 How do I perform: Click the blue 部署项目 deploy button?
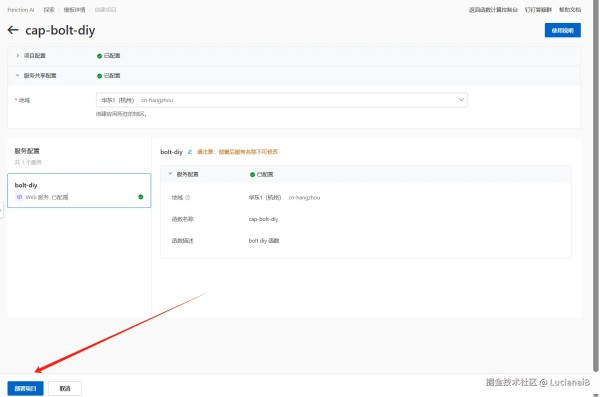pos(25,388)
